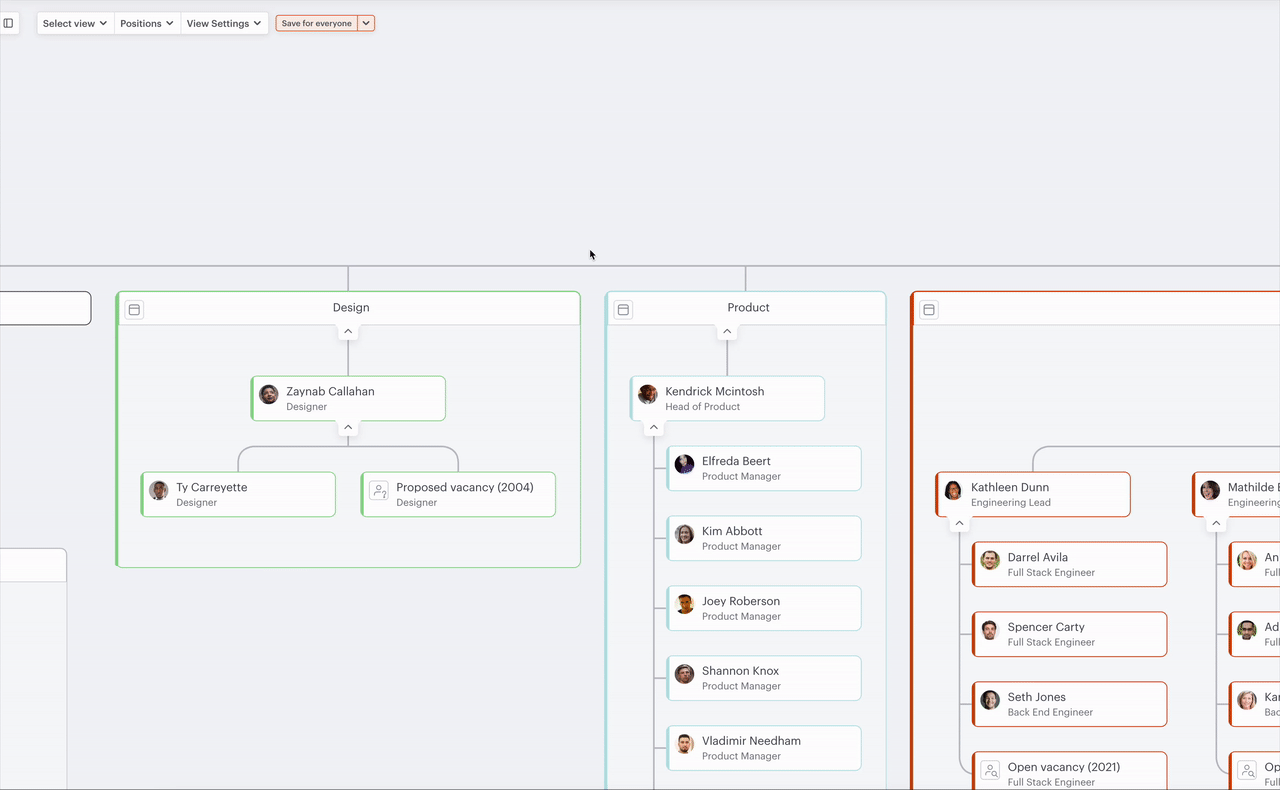Collapse Kathleen Dunn's team chevron

tap(959, 522)
